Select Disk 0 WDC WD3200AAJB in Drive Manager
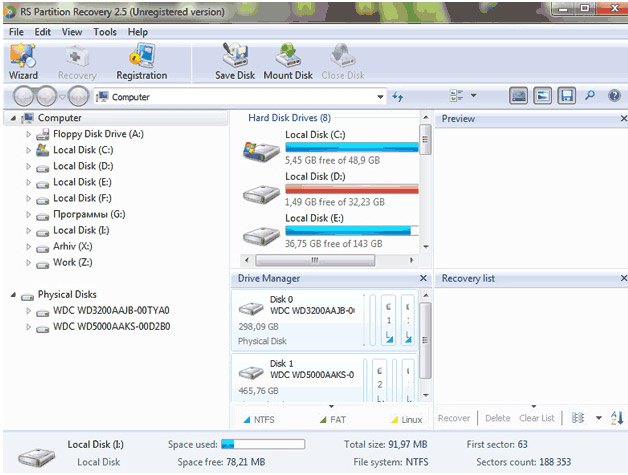 (x=300, y=319)
